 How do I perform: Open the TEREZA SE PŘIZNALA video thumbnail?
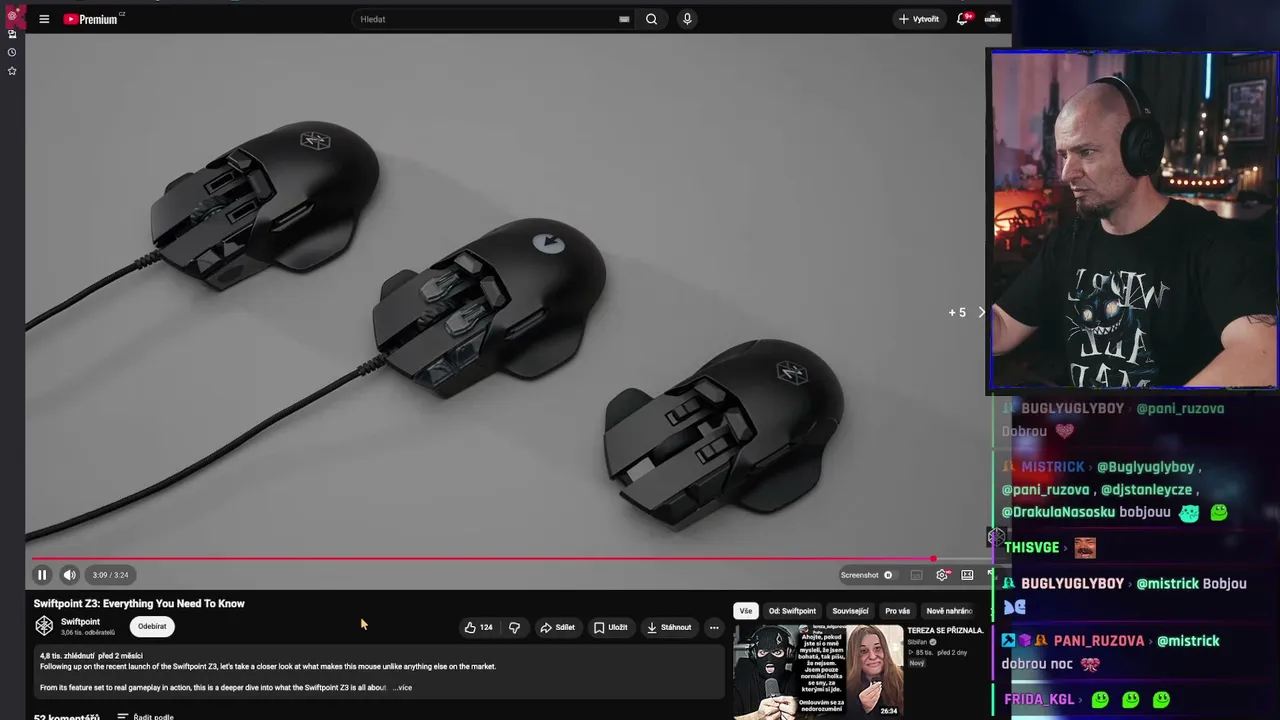(x=818, y=672)
